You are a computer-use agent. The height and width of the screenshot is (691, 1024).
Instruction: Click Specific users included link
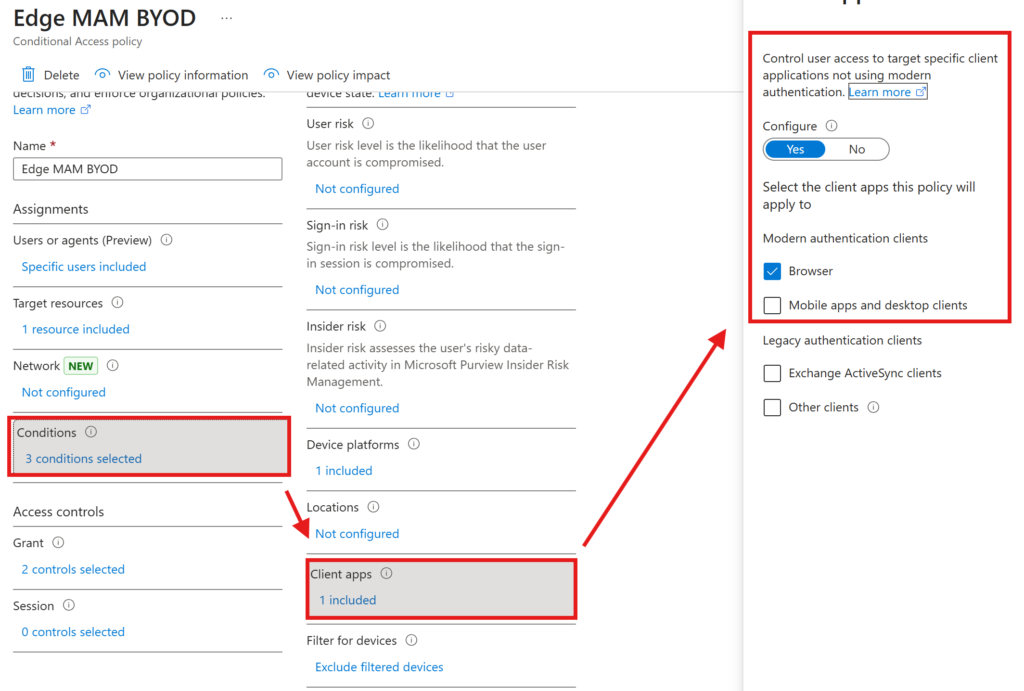[x=84, y=267]
